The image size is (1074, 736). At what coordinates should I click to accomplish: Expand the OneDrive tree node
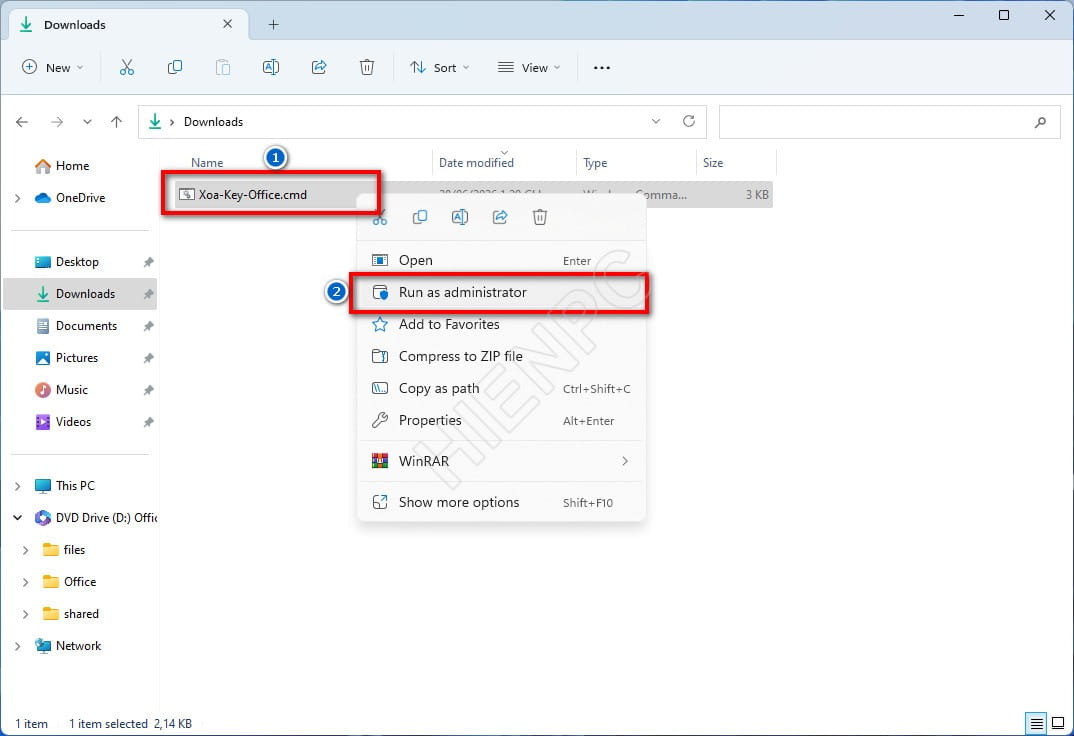(x=17, y=198)
